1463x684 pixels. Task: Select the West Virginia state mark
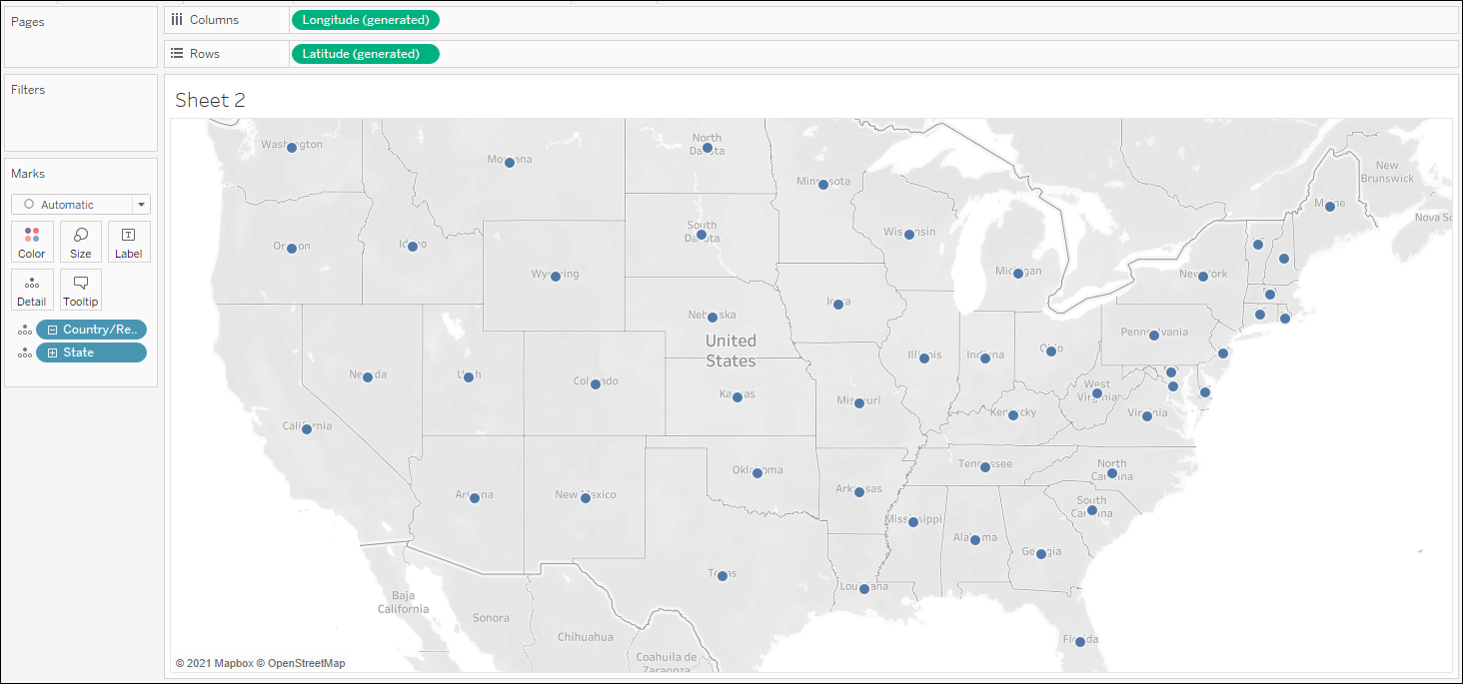tap(1097, 394)
